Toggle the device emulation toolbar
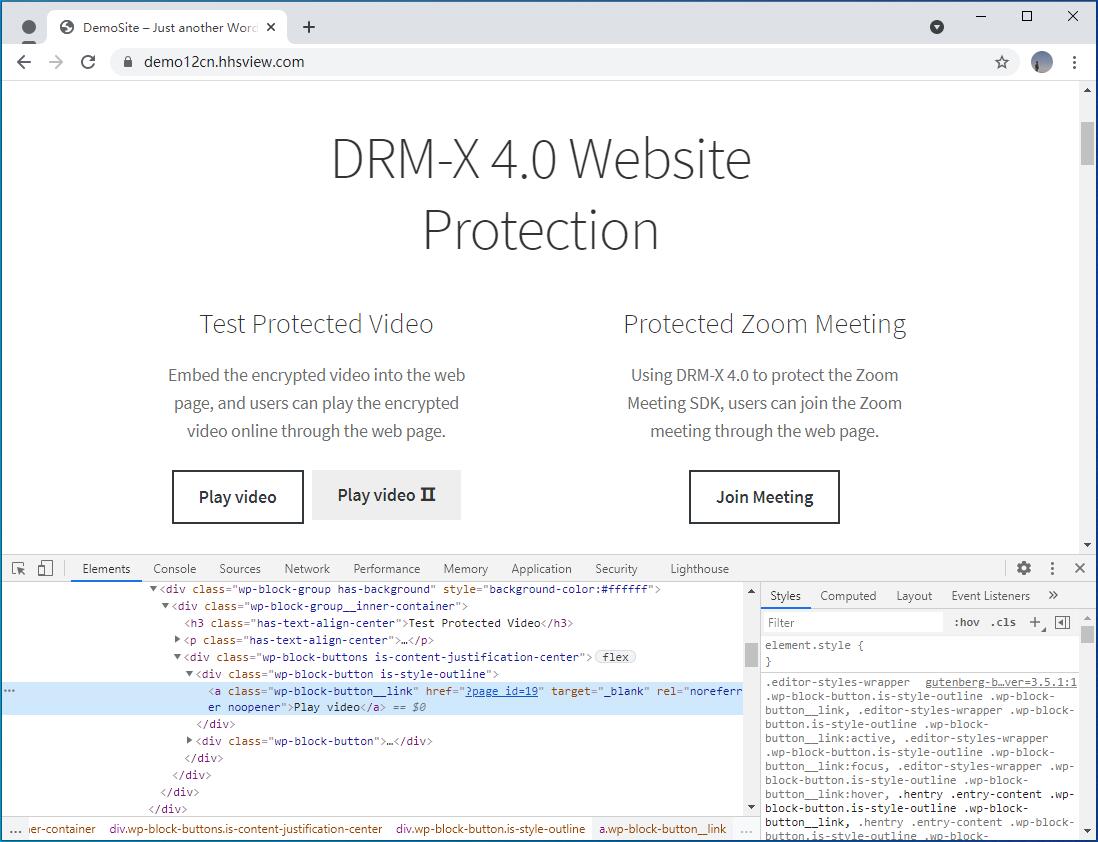This screenshot has width=1098, height=842. tap(43, 567)
